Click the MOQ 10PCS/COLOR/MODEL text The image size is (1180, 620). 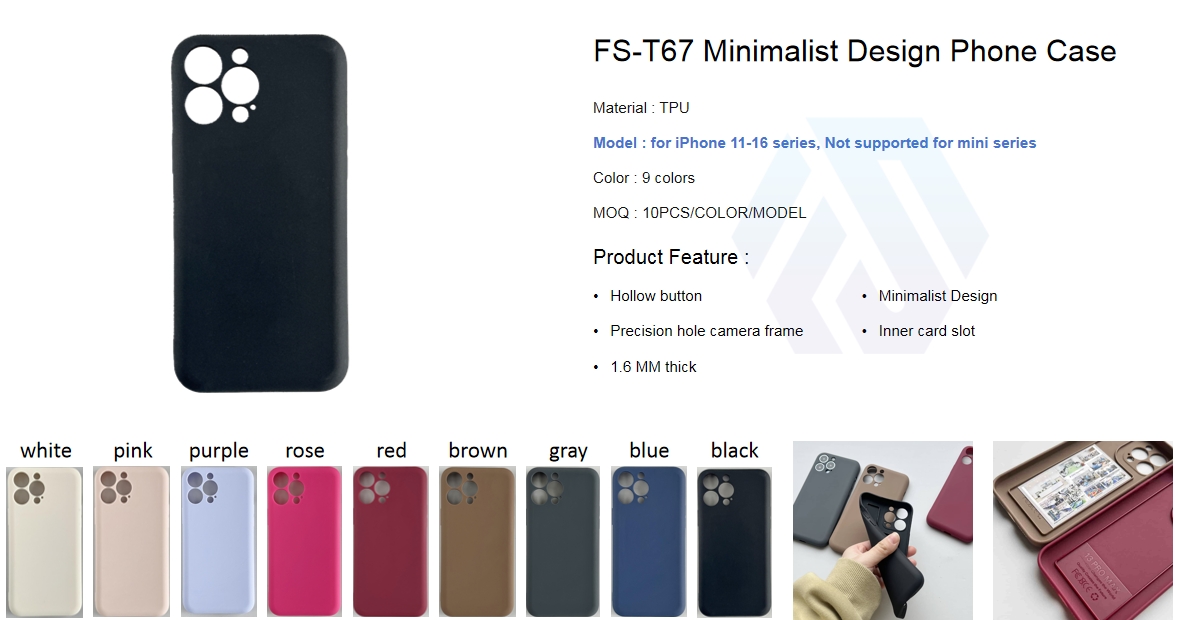(x=699, y=213)
